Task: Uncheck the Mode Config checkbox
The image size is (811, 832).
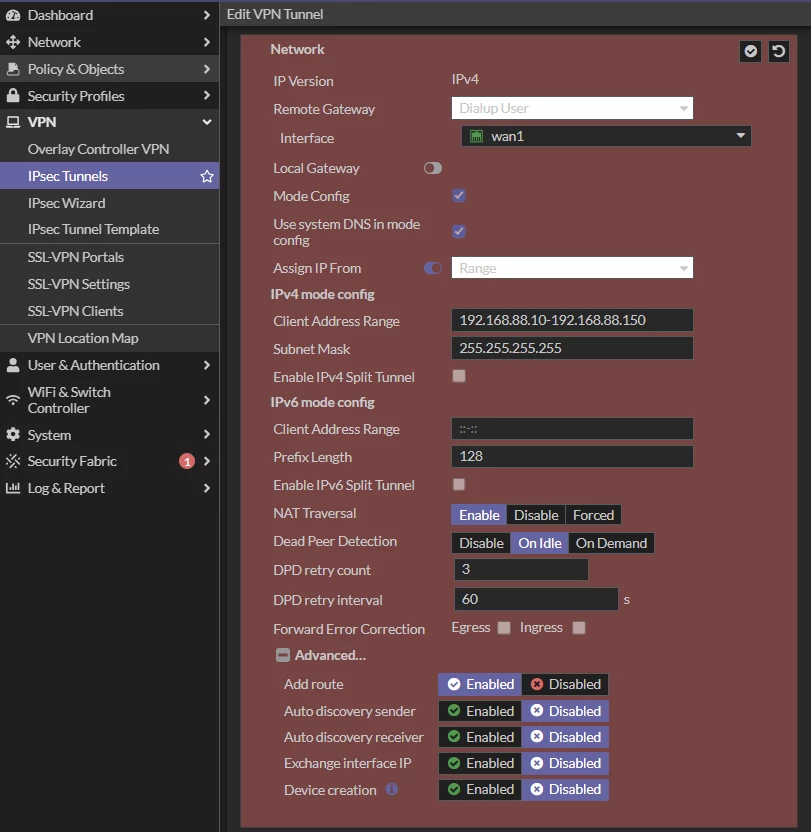Action: pyautogui.click(x=459, y=196)
